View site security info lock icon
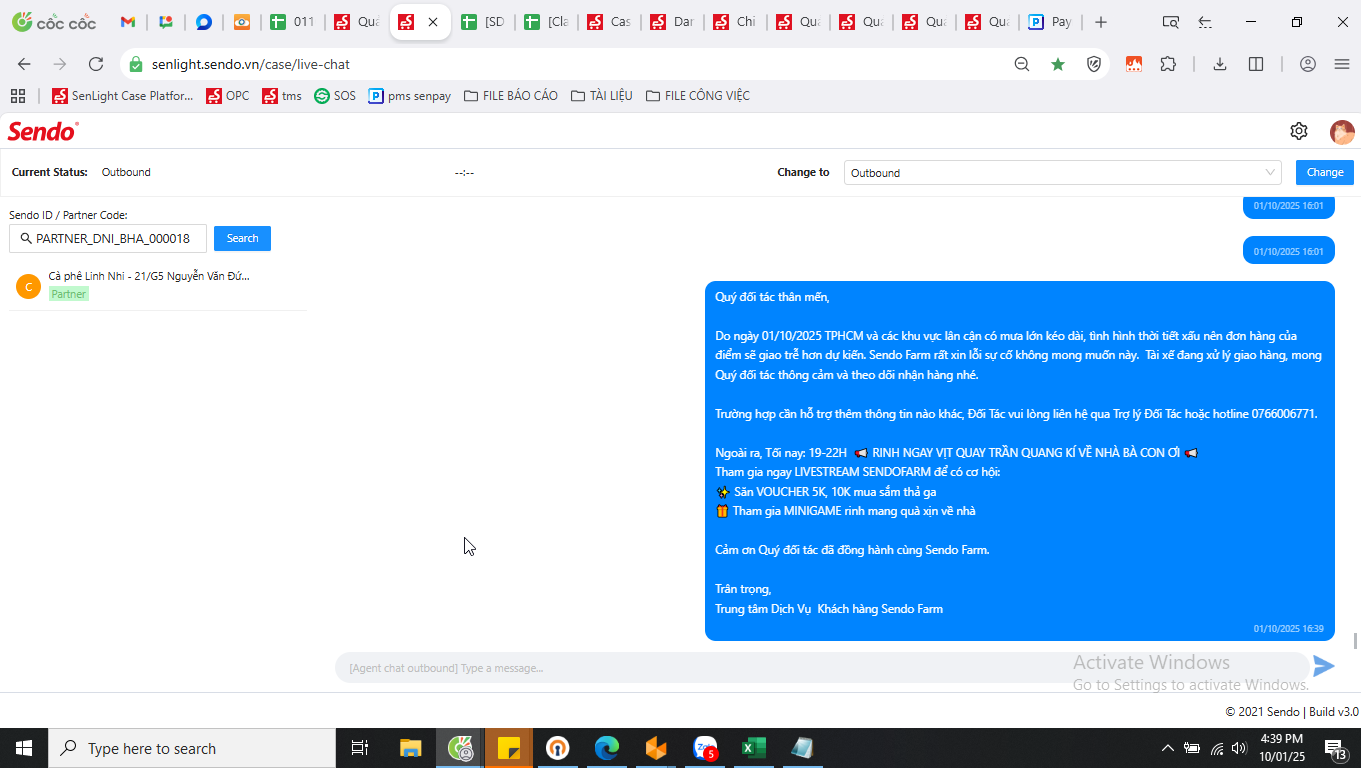The height and width of the screenshot is (768, 1361). click(136, 64)
